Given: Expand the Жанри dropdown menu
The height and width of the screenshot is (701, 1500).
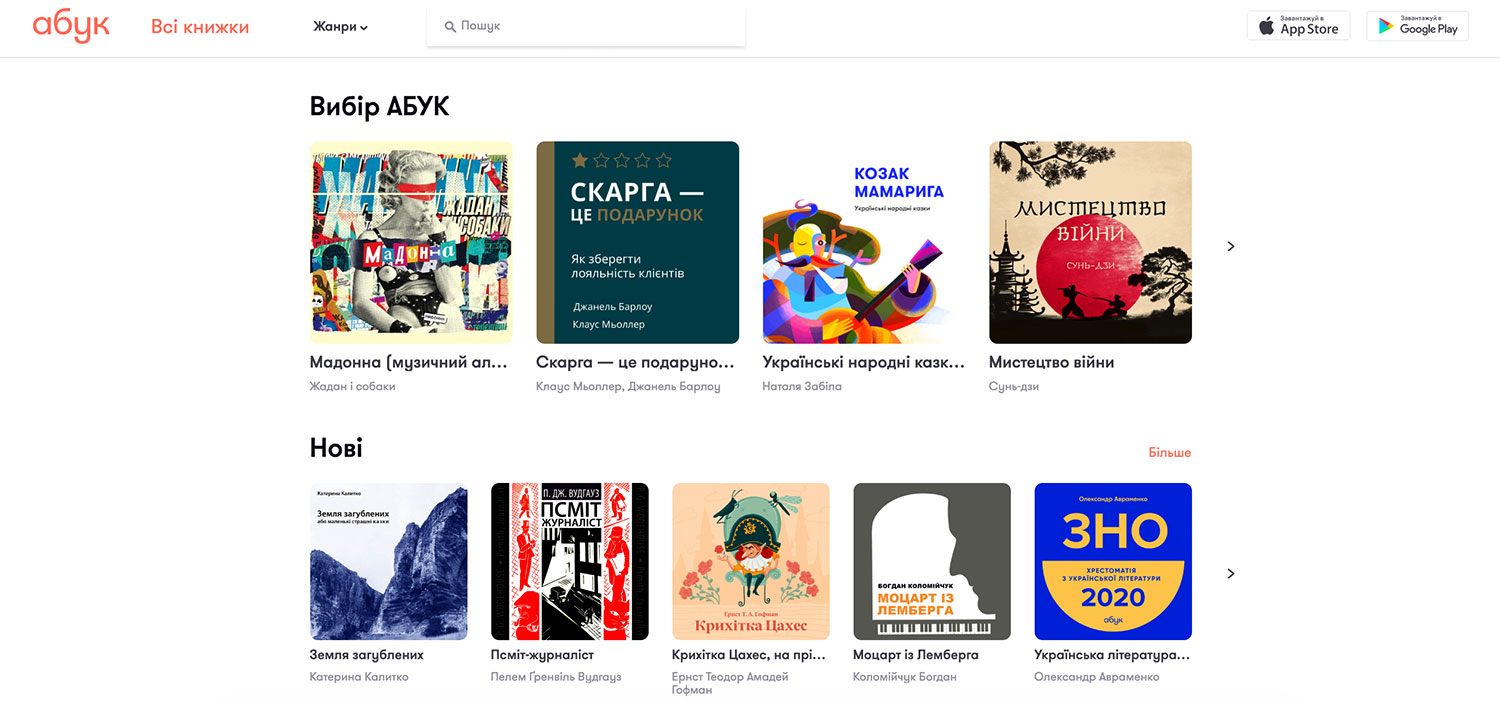Looking at the screenshot, I should (x=340, y=27).
